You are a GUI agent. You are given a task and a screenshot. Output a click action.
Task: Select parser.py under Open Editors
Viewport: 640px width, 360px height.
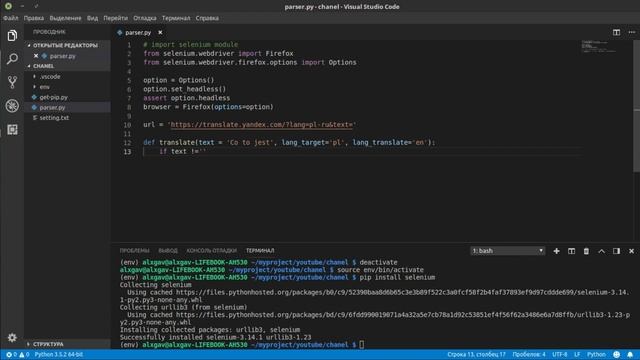(62, 56)
